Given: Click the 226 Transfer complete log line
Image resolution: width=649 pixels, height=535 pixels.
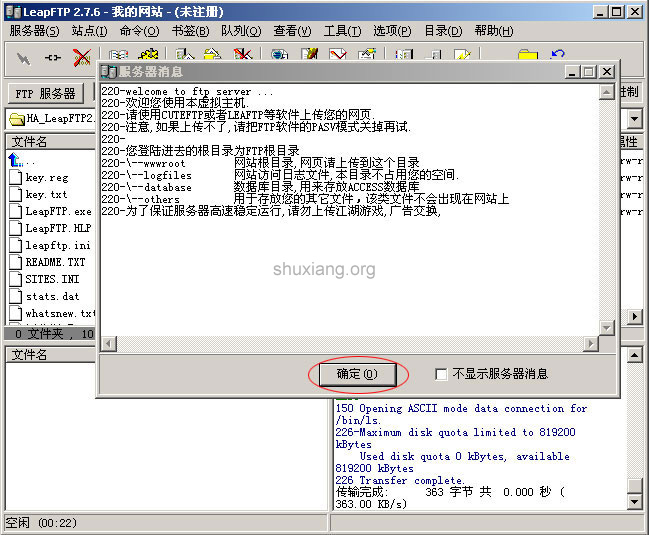Looking at the screenshot, I should (x=400, y=480).
